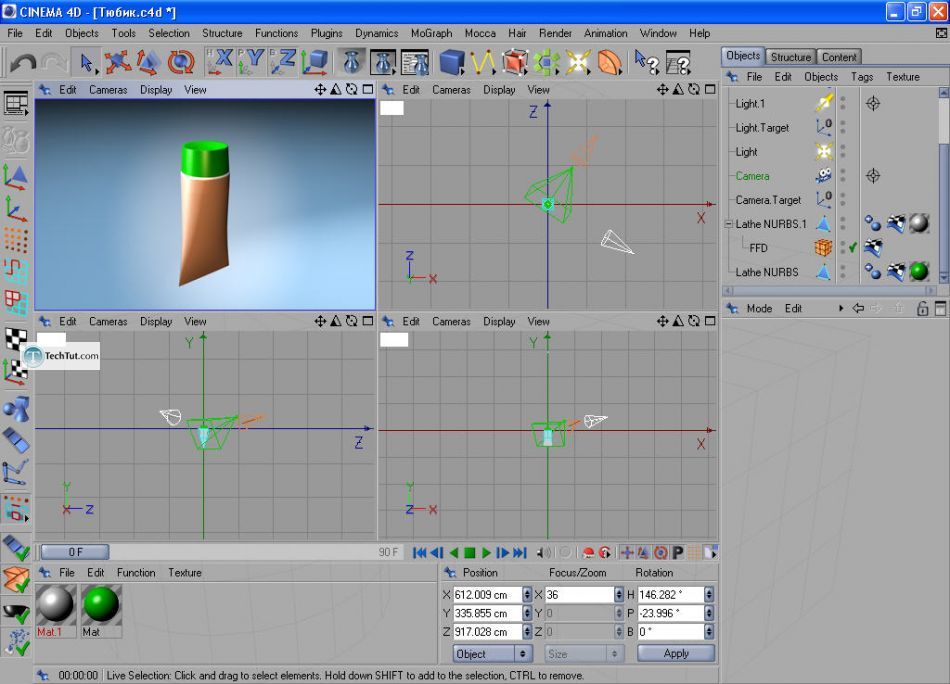Select the Live Selection arrow tool
This screenshot has height=684, width=950.
pyautogui.click(x=86, y=62)
